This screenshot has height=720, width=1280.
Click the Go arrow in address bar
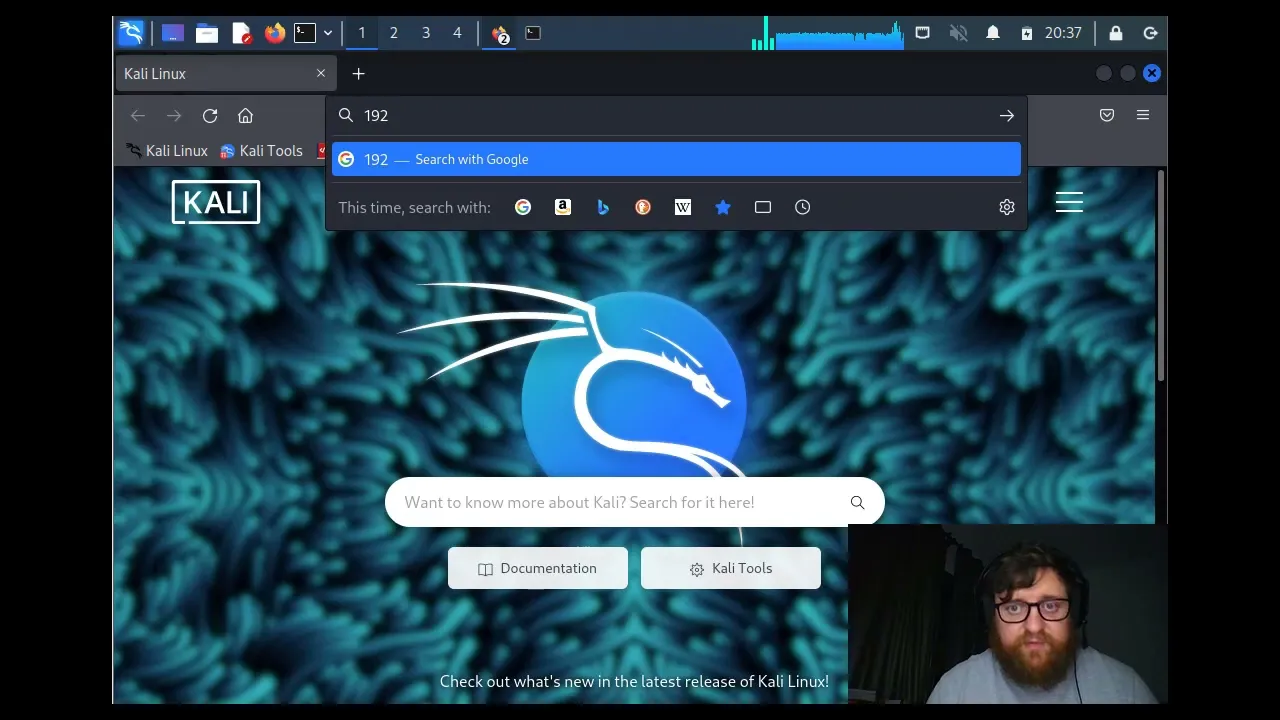(x=1007, y=116)
